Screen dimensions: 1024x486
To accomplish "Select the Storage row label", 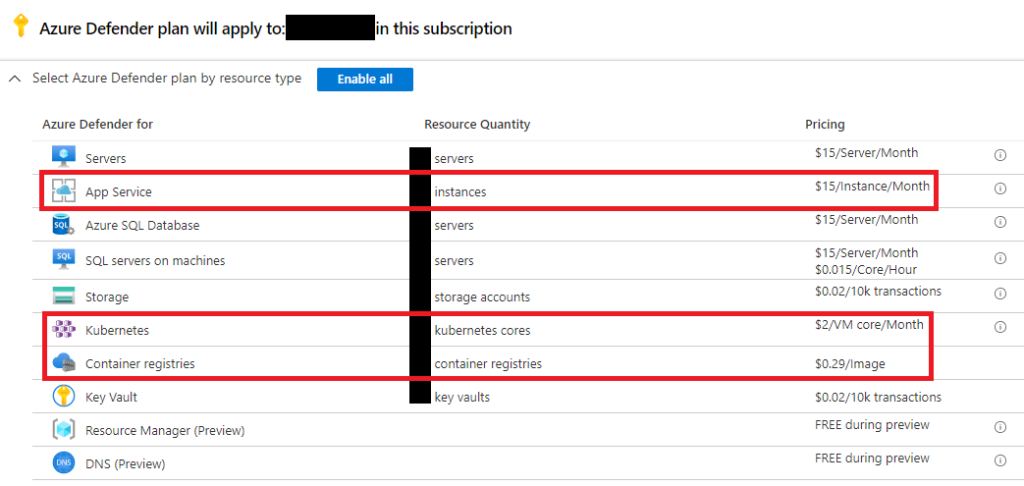I will (107, 297).
